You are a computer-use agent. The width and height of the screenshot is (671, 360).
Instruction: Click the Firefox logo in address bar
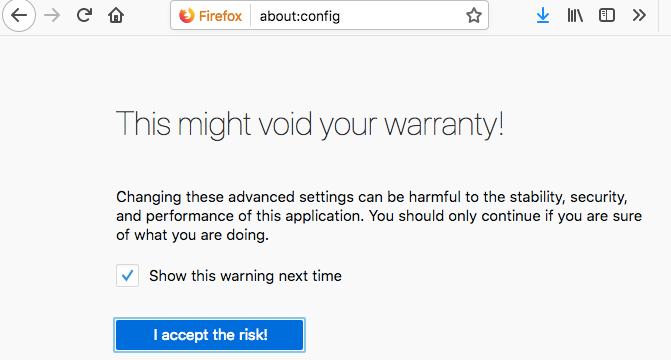coord(186,16)
